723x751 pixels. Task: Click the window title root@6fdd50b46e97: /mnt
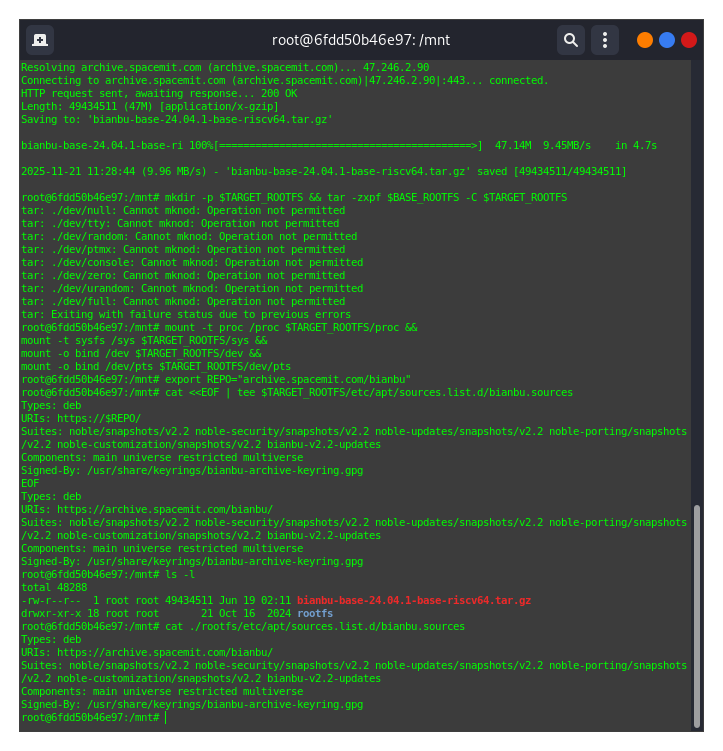coord(361,40)
